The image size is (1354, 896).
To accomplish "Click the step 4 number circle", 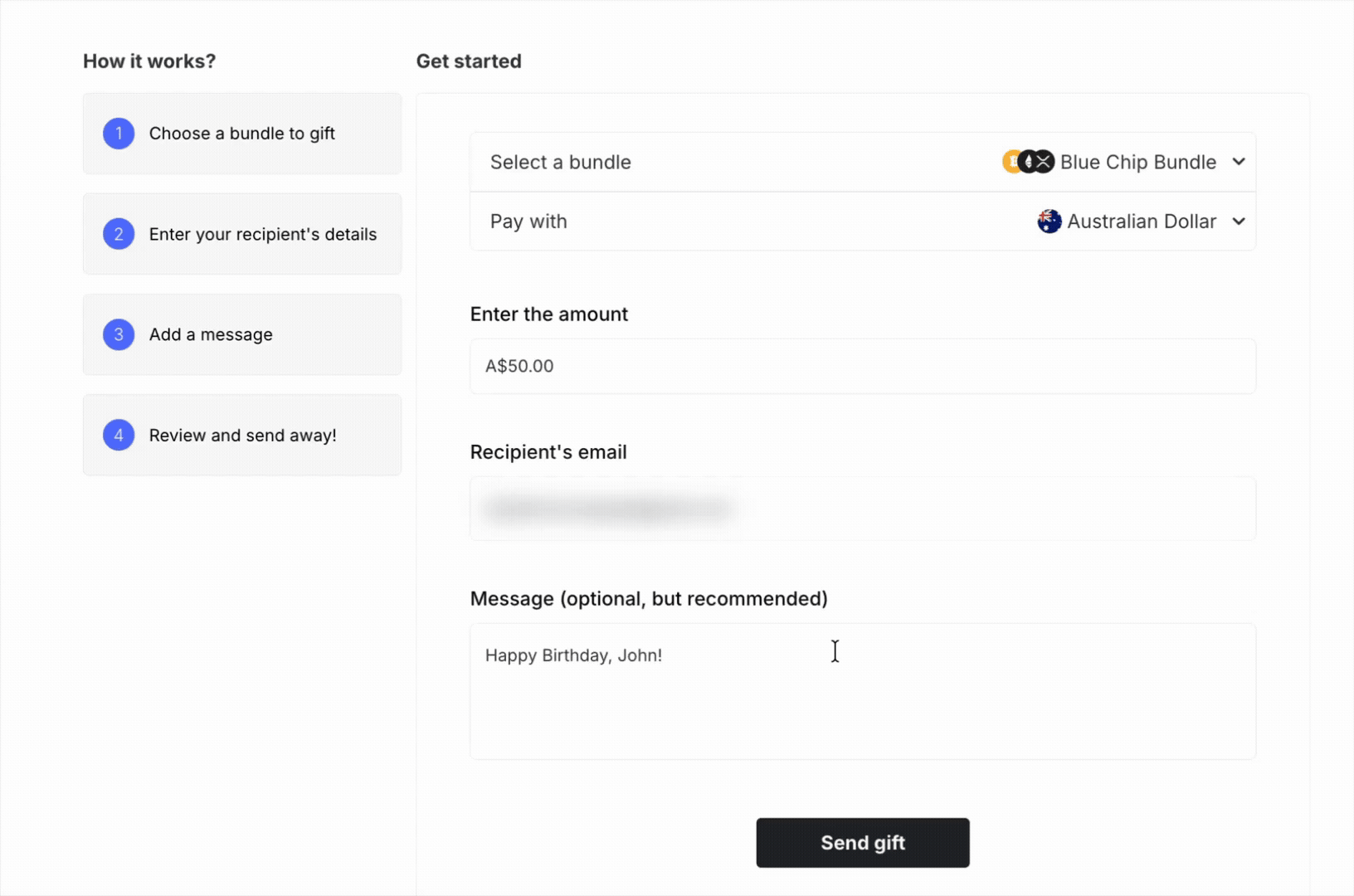I will (x=119, y=435).
